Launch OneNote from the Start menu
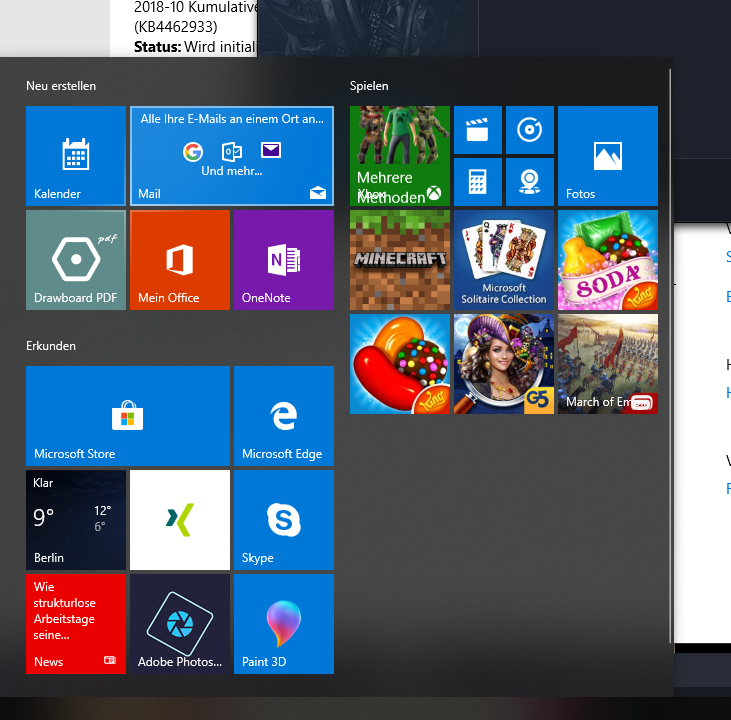The width and height of the screenshot is (731, 720). tap(284, 260)
